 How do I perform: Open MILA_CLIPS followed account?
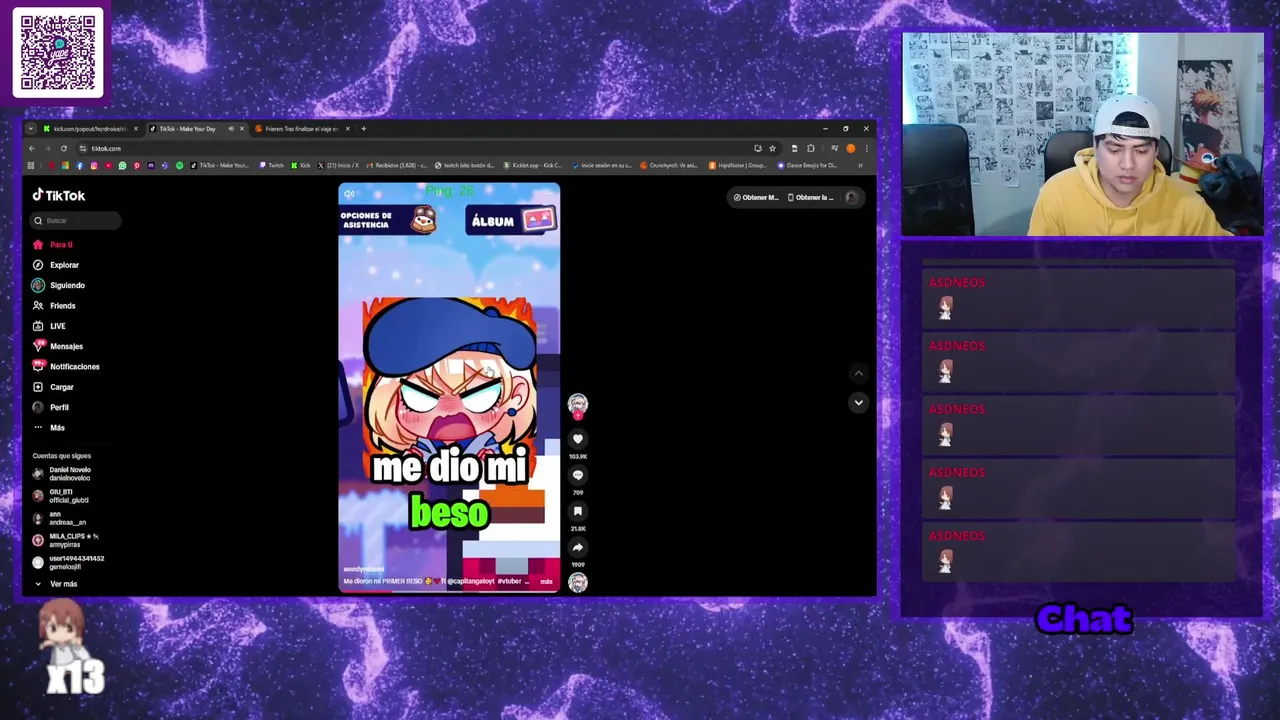(x=66, y=540)
